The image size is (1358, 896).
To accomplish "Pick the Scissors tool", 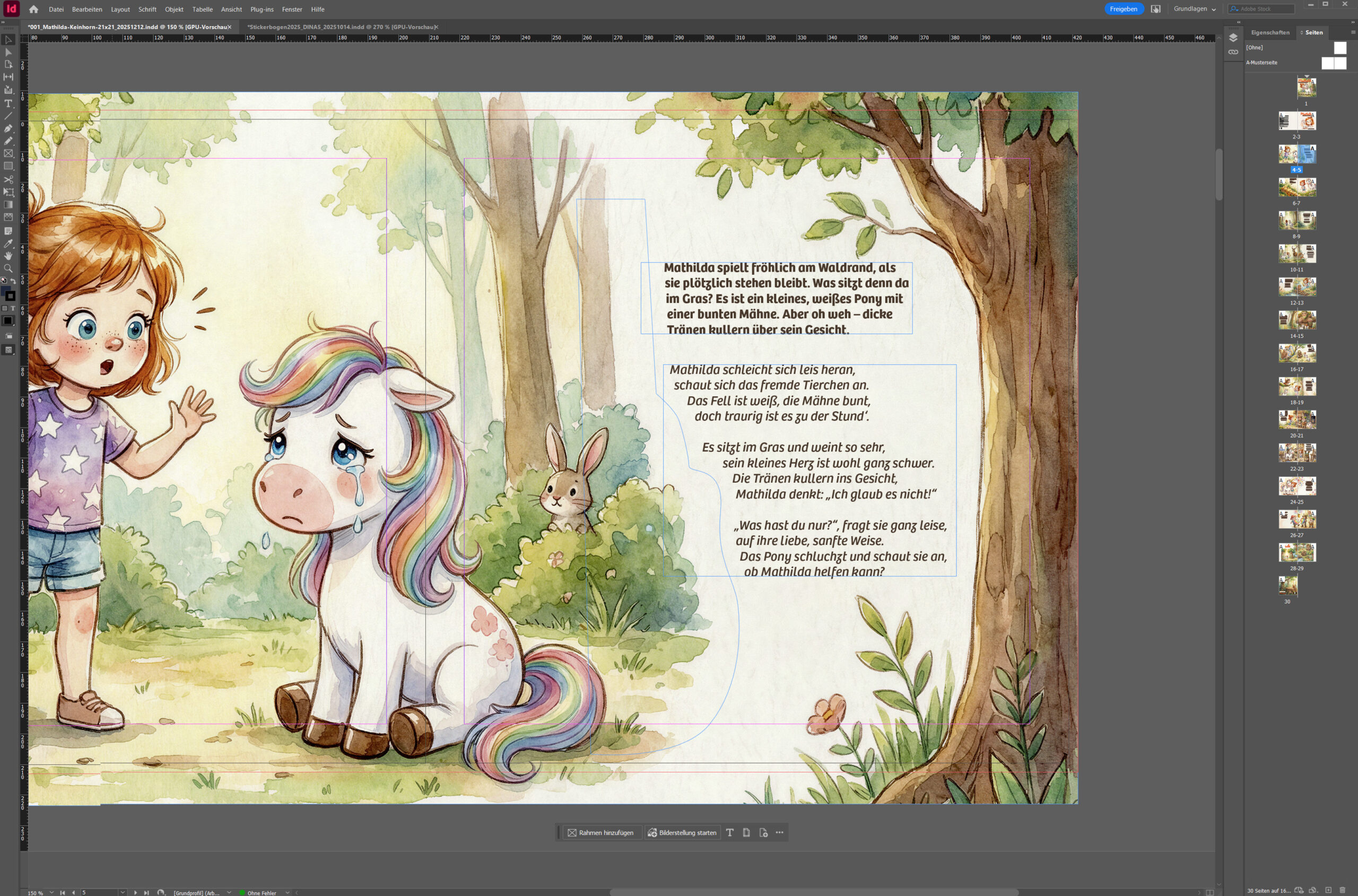I will coord(8,179).
